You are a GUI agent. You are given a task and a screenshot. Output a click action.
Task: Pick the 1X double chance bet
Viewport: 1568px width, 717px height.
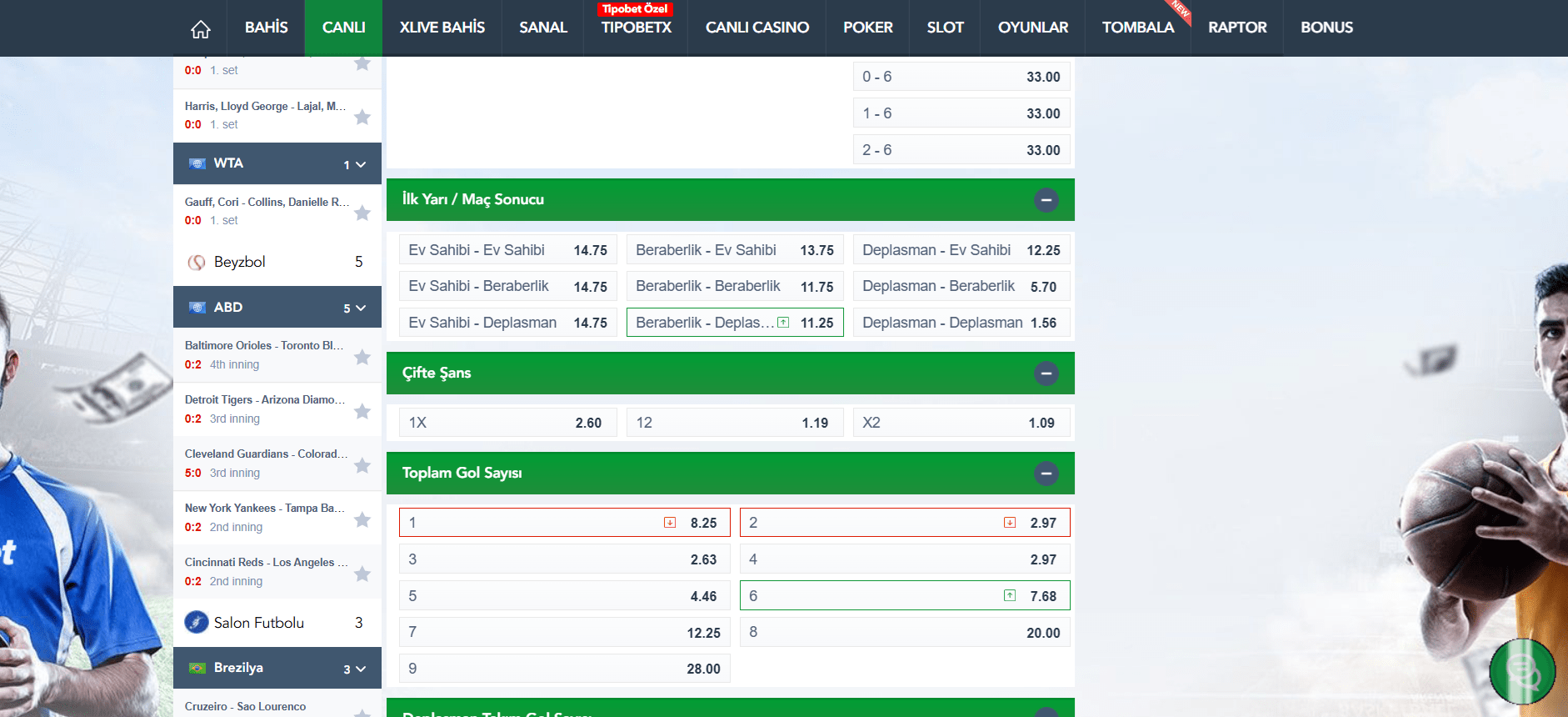[x=507, y=423]
